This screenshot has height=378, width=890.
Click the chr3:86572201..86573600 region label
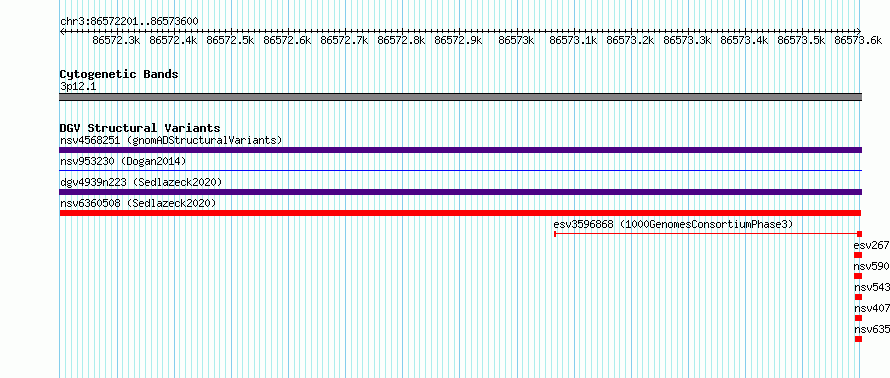(129, 22)
